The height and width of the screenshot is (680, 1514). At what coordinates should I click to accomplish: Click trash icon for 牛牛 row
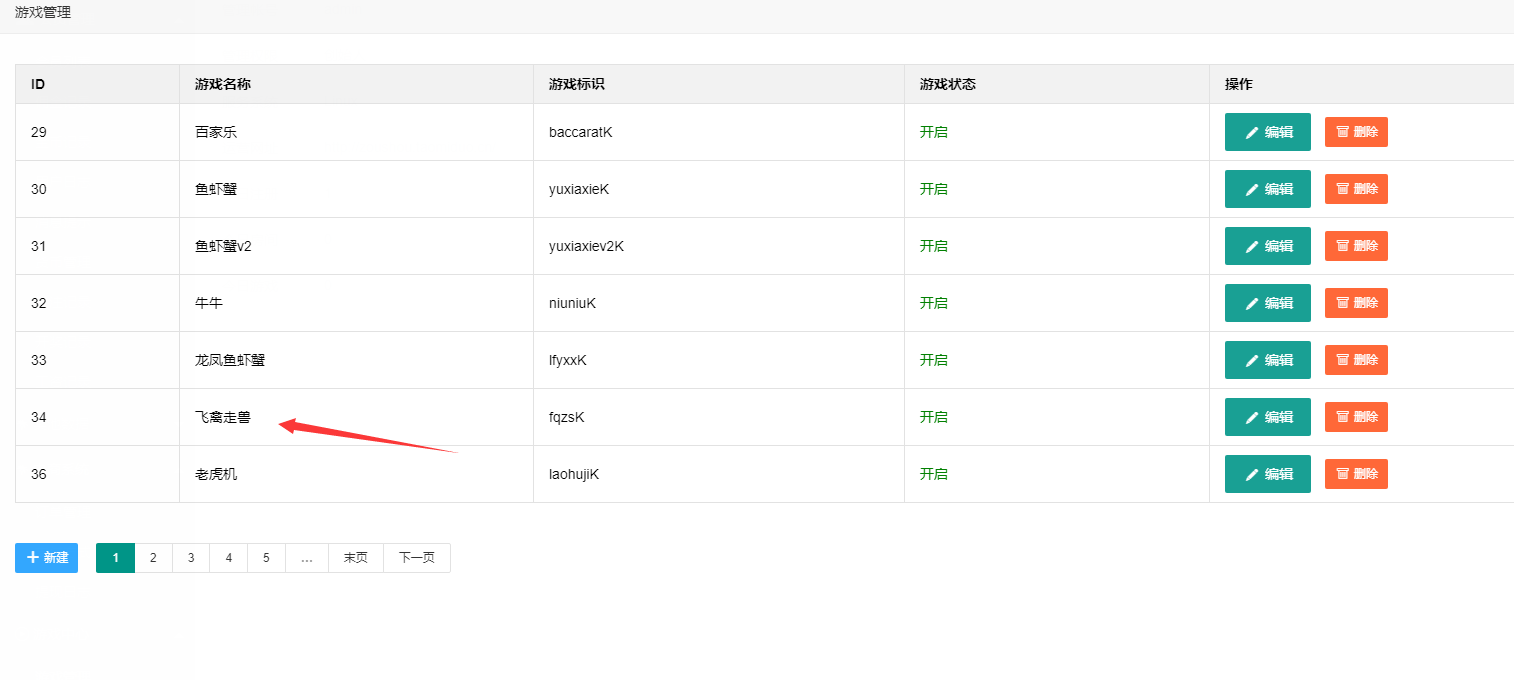click(x=1342, y=303)
